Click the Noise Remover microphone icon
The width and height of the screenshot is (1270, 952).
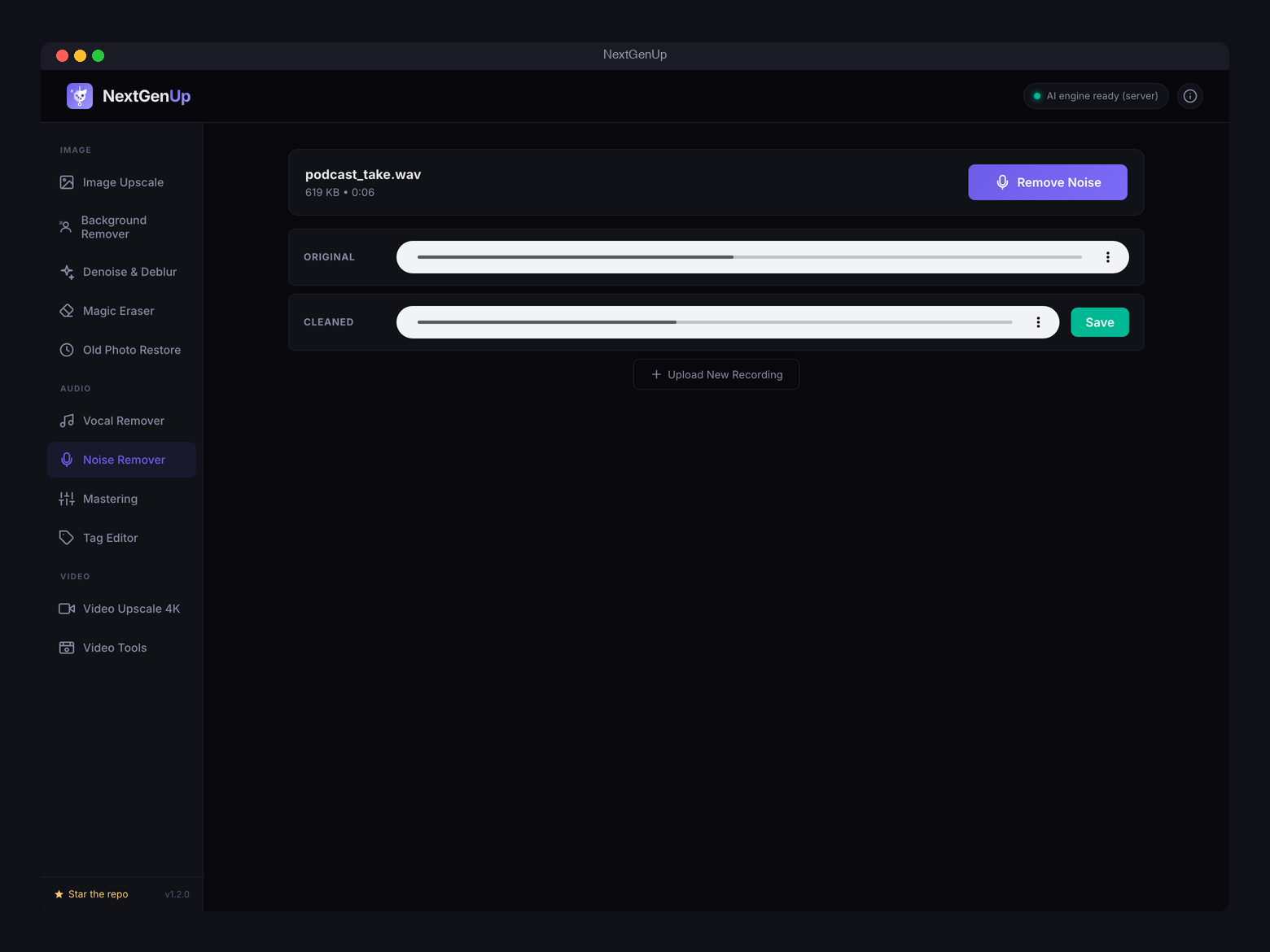point(67,460)
